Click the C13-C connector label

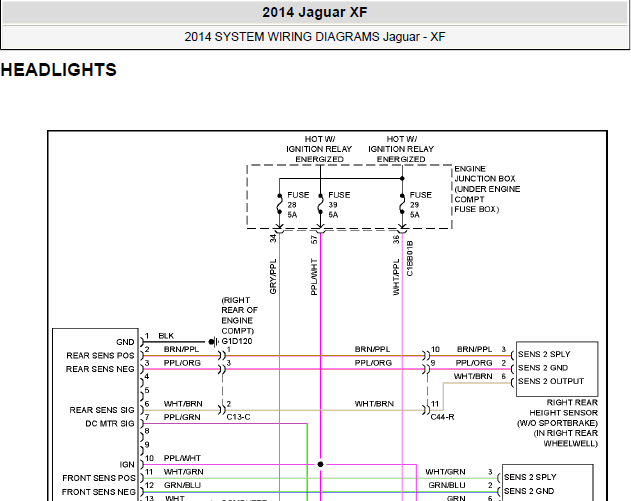pyautogui.click(x=238, y=417)
